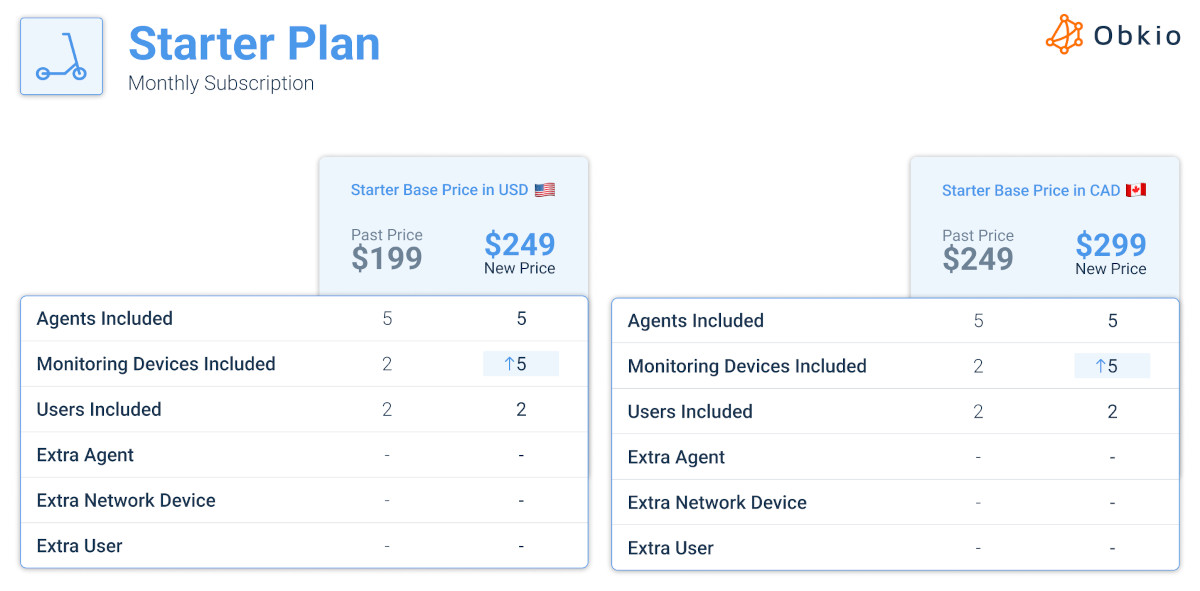Click the up arrow in USD Monitoring Devices

tap(508, 364)
